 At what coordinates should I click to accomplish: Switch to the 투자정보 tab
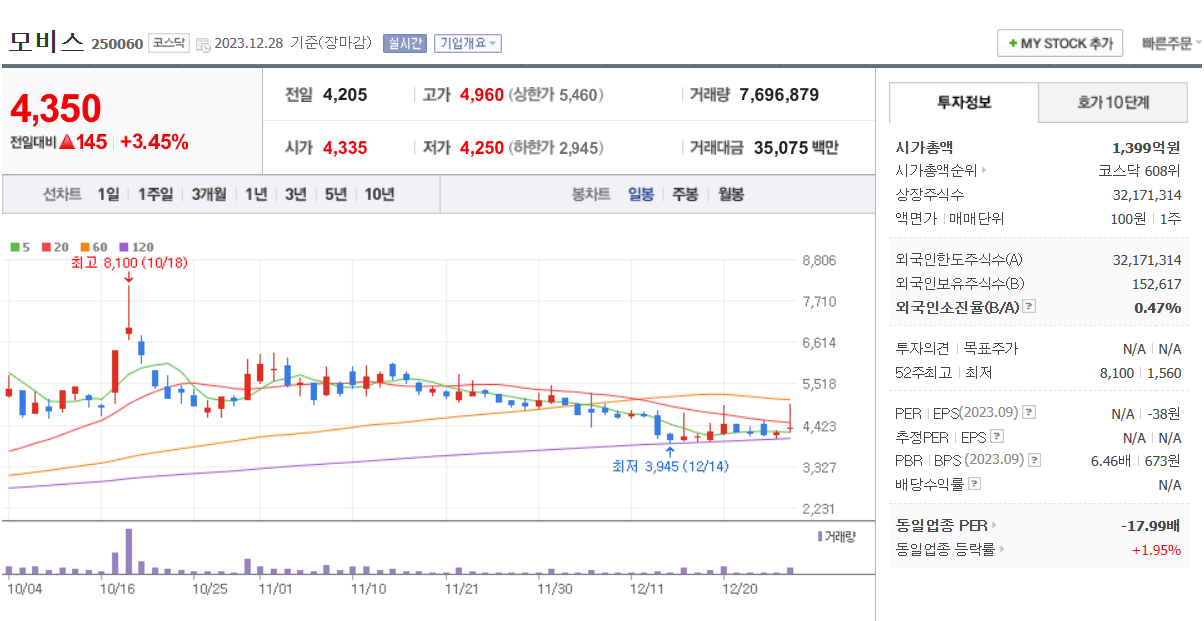(x=964, y=102)
